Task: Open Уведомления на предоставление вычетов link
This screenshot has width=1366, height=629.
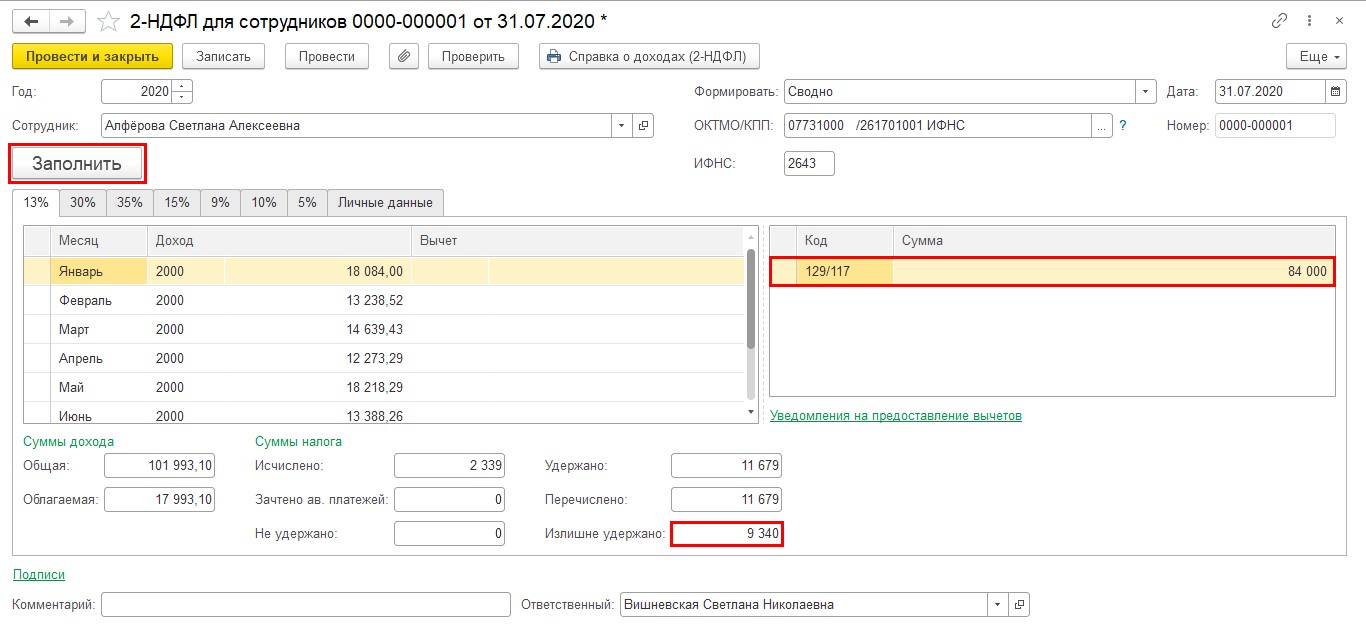Action: [896, 415]
